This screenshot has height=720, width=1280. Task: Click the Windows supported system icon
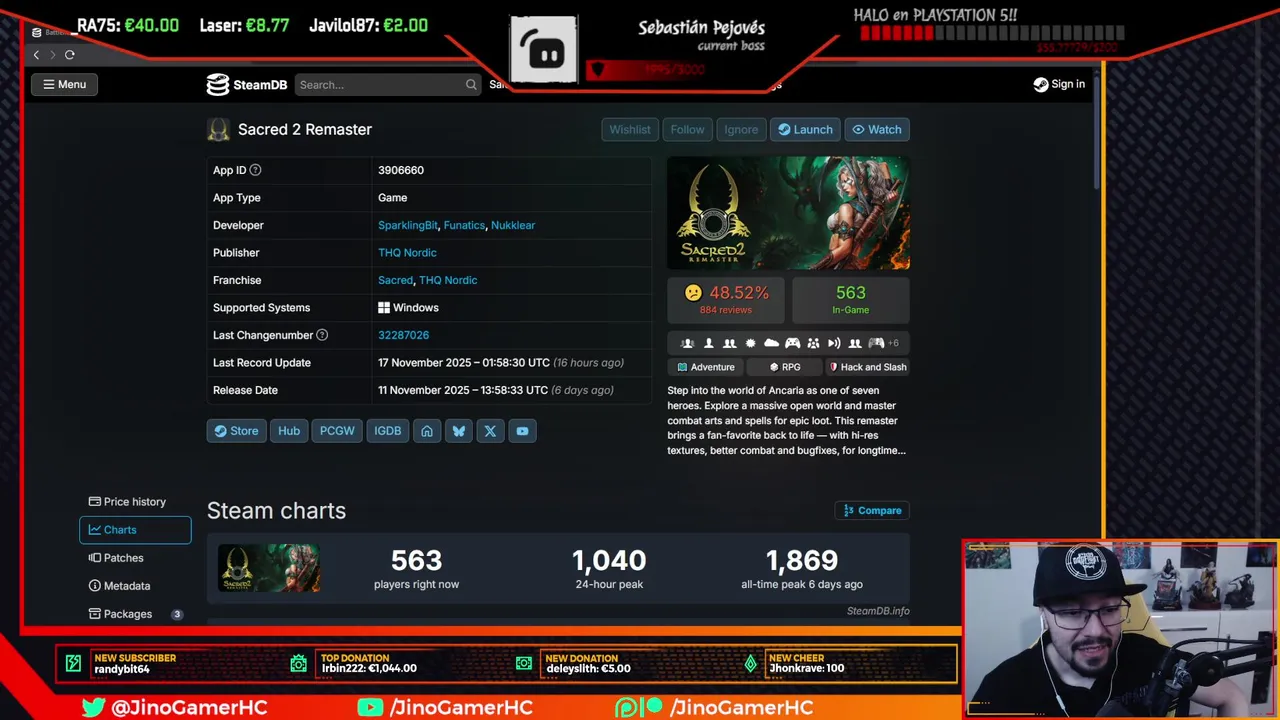pyautogui.click(x=384, y=308)
